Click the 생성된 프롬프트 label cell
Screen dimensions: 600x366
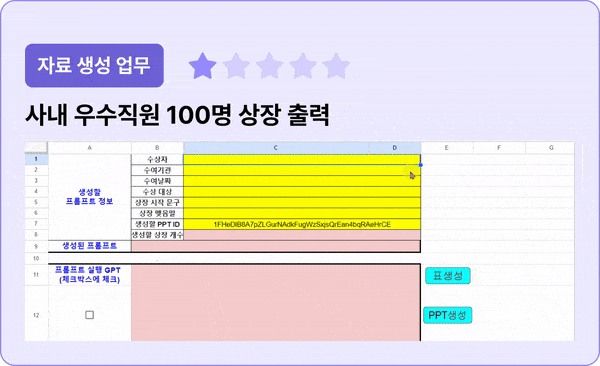click(90, 246)
